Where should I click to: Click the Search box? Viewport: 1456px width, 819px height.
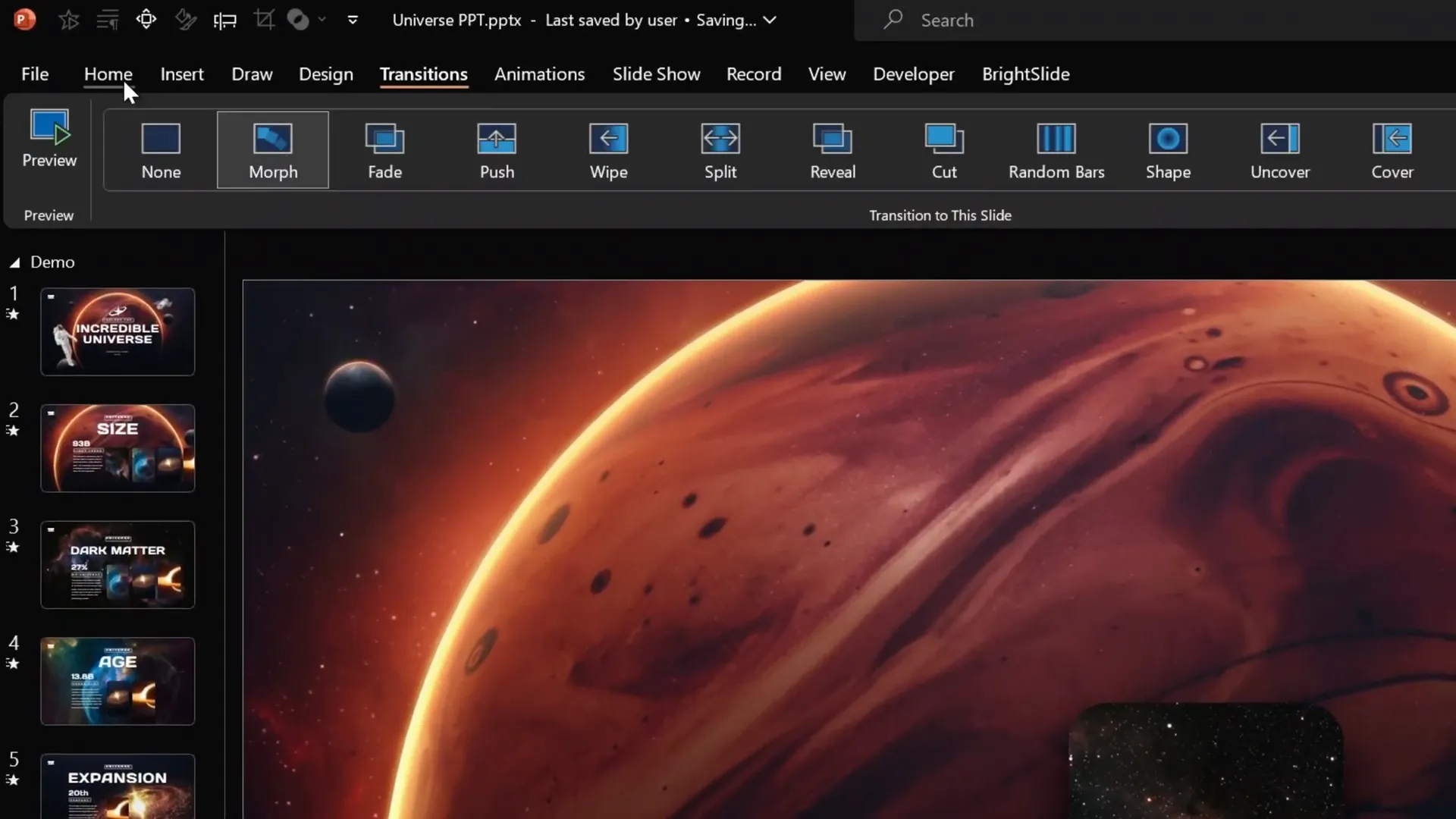[1155, 20]
